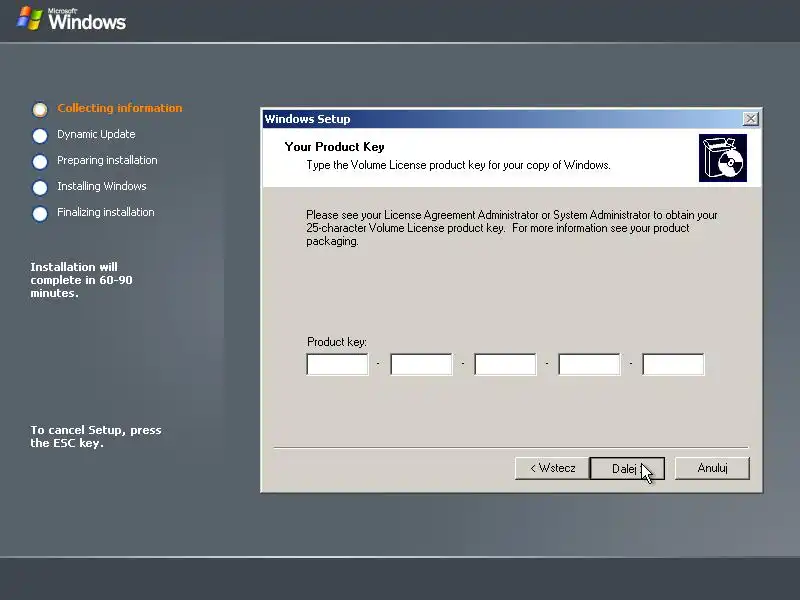Screen dimensions: 800x600
Task: Click the 'Collecting information' text
Action: 119,108
